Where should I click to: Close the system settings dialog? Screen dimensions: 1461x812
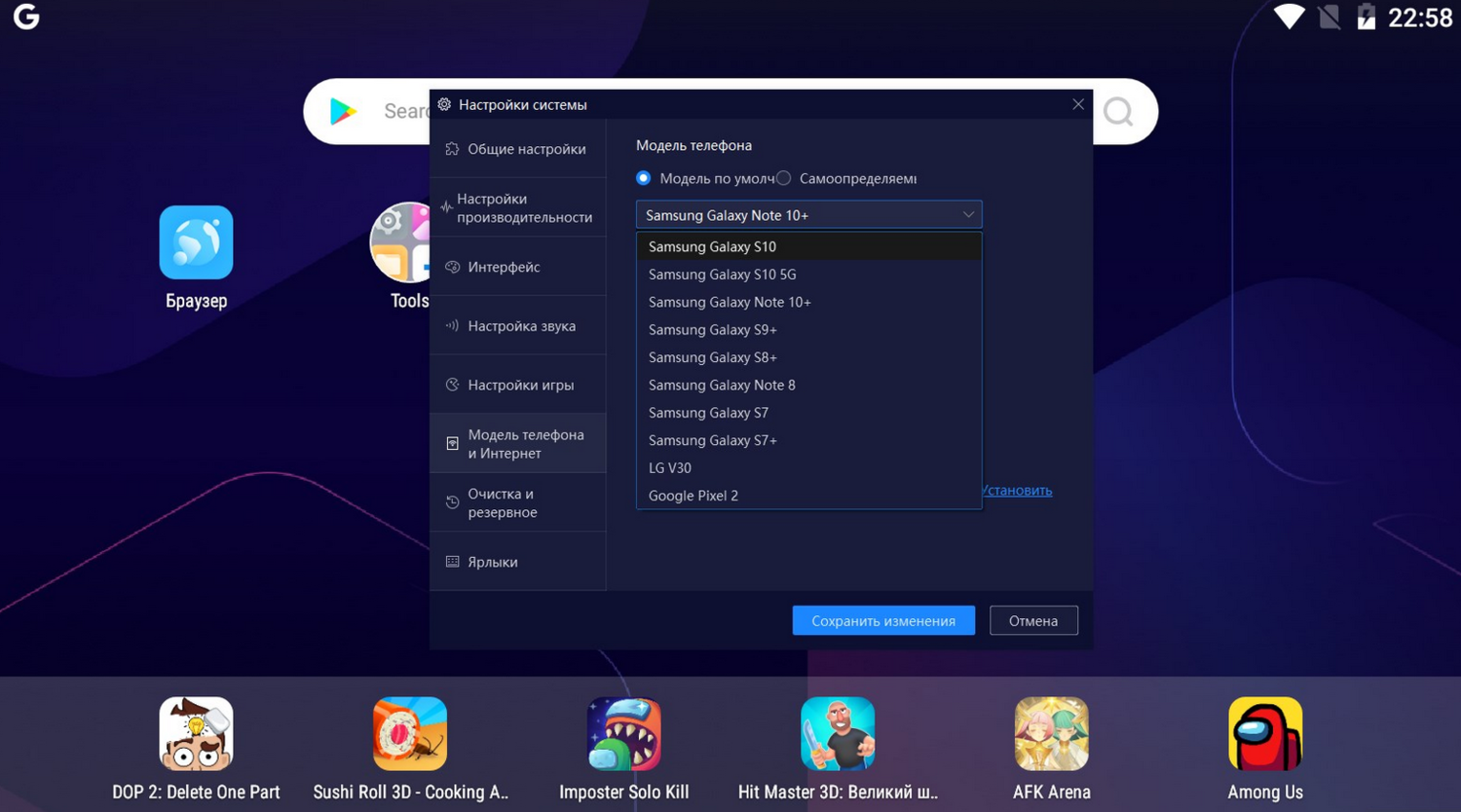[x=1078, y=104]
